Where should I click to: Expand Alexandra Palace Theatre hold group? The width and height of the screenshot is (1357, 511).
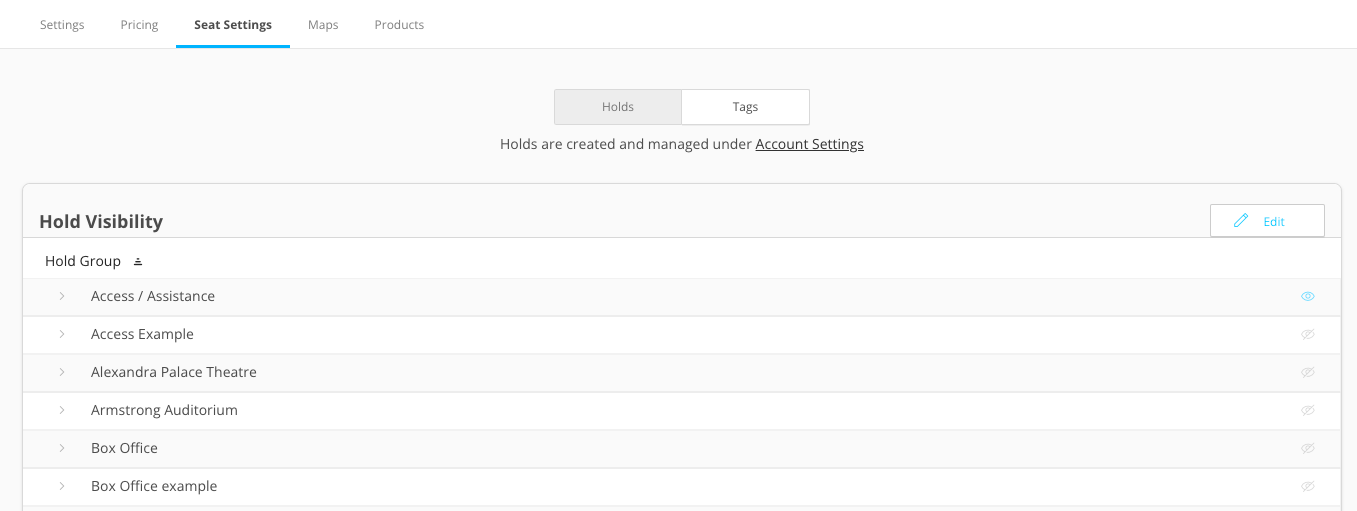pyautogui.click(x=62, y=373)
